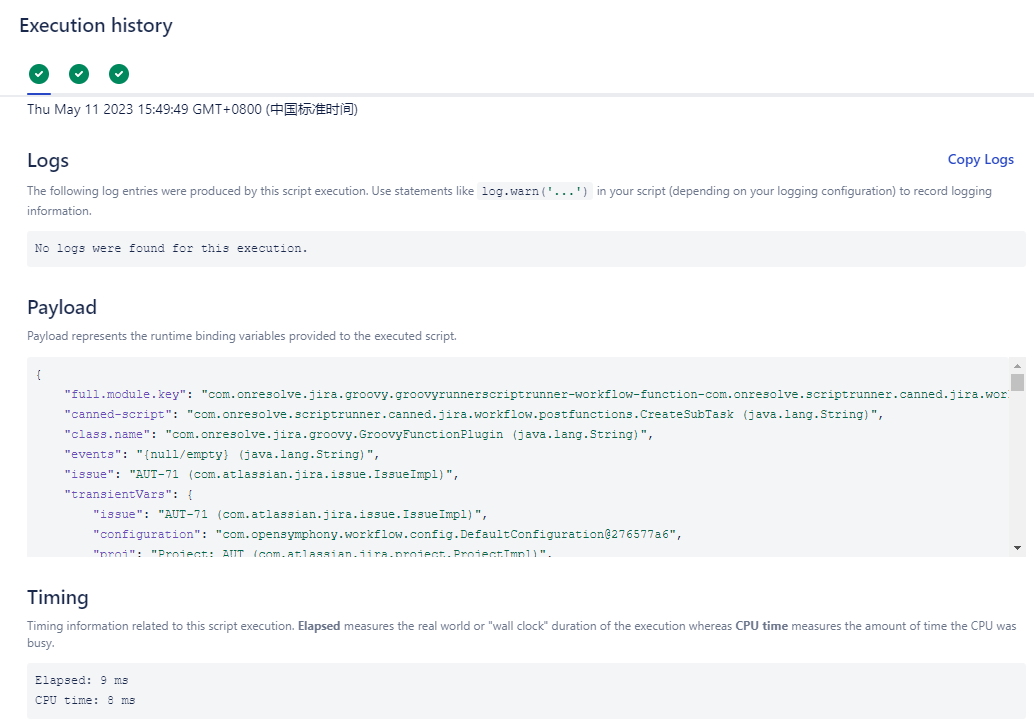Screen dimensions: 1034x725
Task: Select the currently underlined execution entry
Action: [x=38, y=73]
